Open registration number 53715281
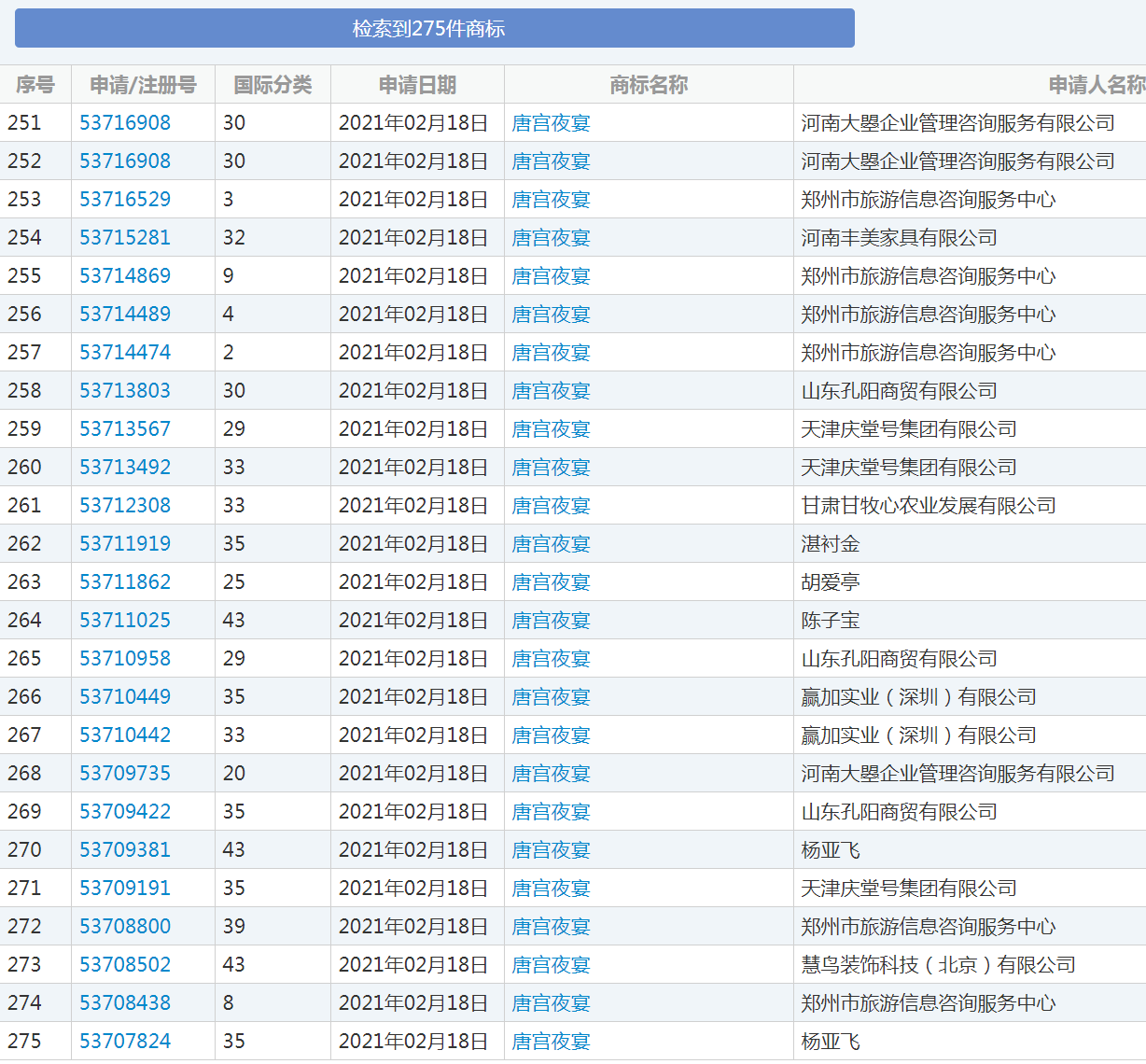 125,237
